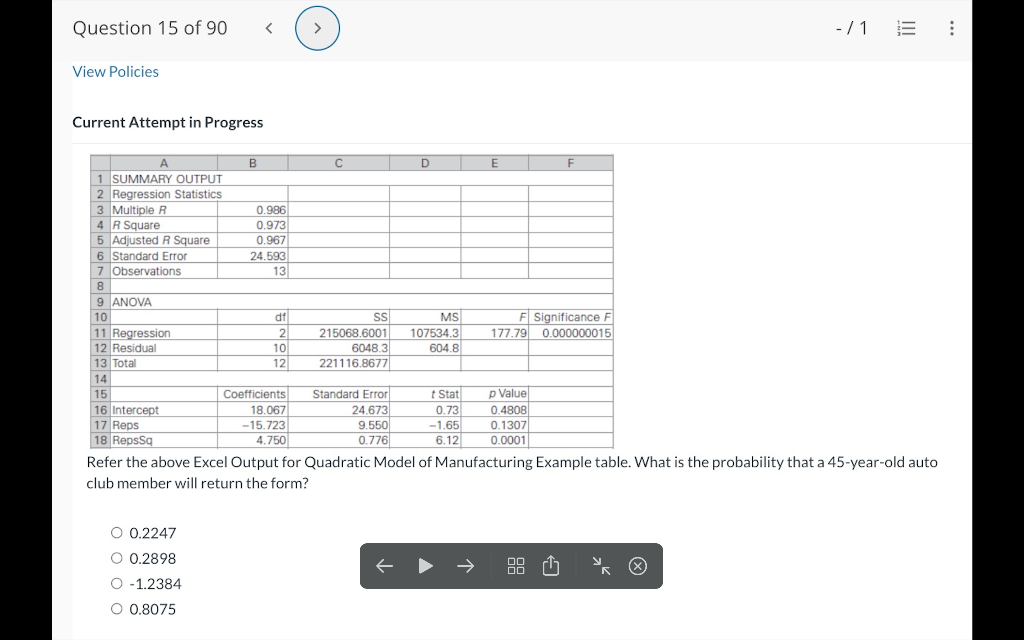Image resolution: width=1024 pixels, height=640 pixels.
Task: Click the Excel summary output table image
Action: 352,300
